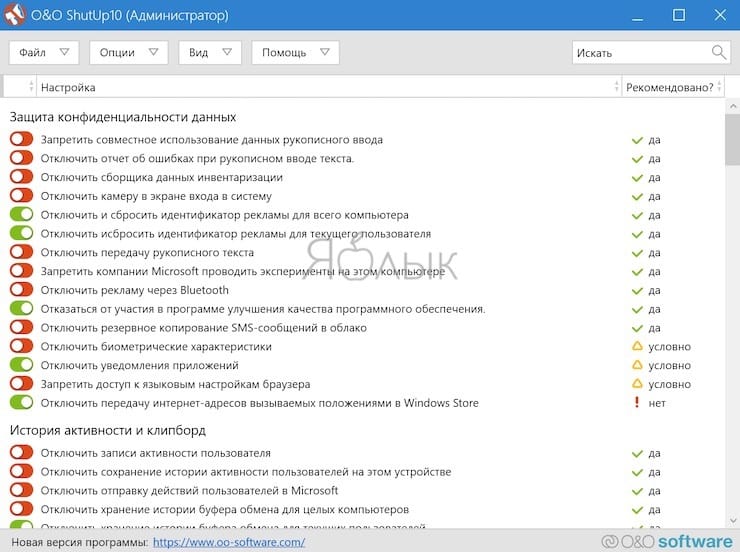Click green checkmark on Bluetooth advertising row
The image size is (740, 552).
637,291
